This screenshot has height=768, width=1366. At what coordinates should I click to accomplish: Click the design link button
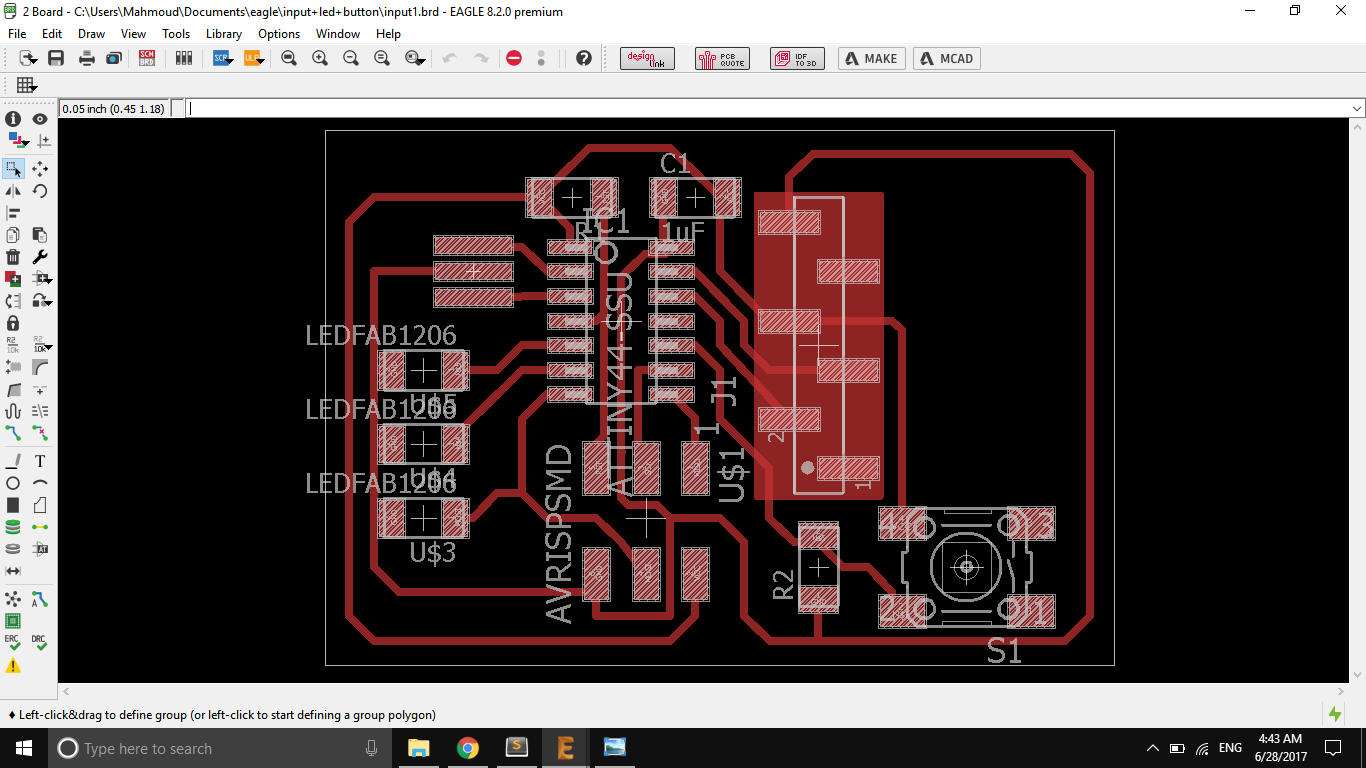click(647, 58)
